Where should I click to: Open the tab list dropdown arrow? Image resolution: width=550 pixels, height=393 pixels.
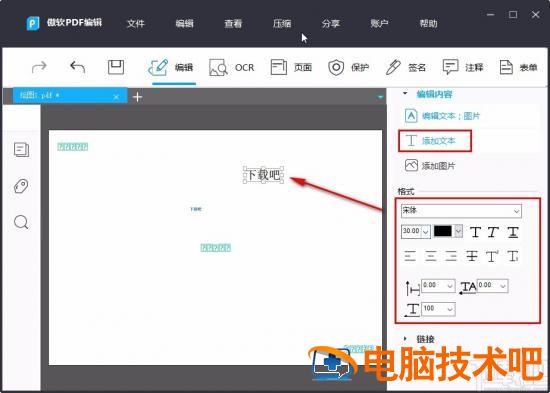click(381, 97)
